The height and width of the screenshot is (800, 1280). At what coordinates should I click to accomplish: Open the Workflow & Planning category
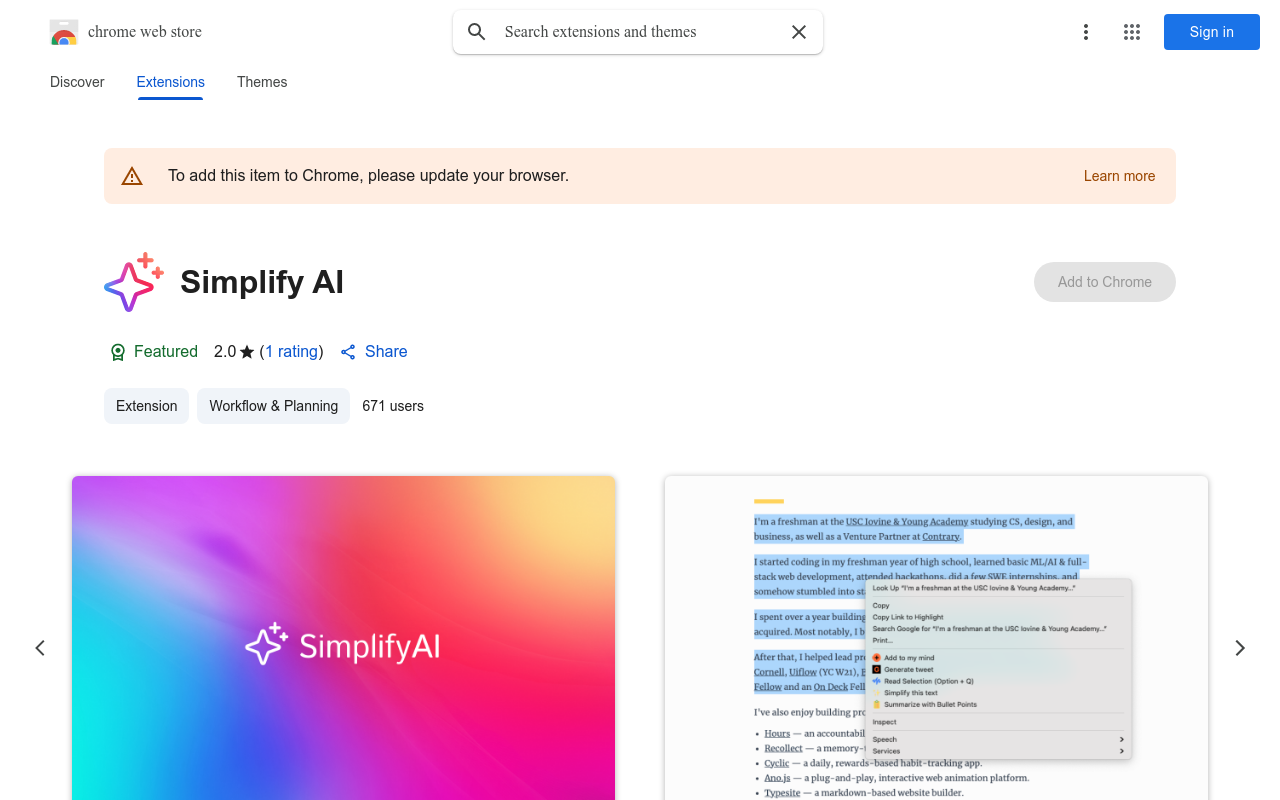(x=273, y=406)
